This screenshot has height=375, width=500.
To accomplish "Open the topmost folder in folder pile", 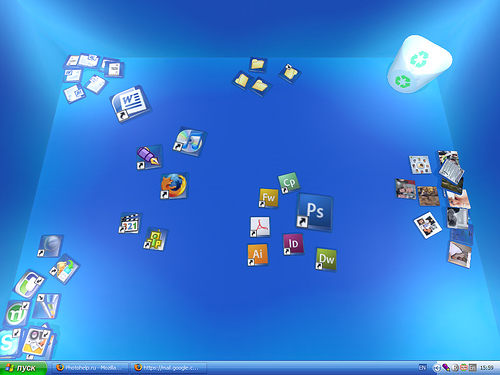I will tap(258, 64).
